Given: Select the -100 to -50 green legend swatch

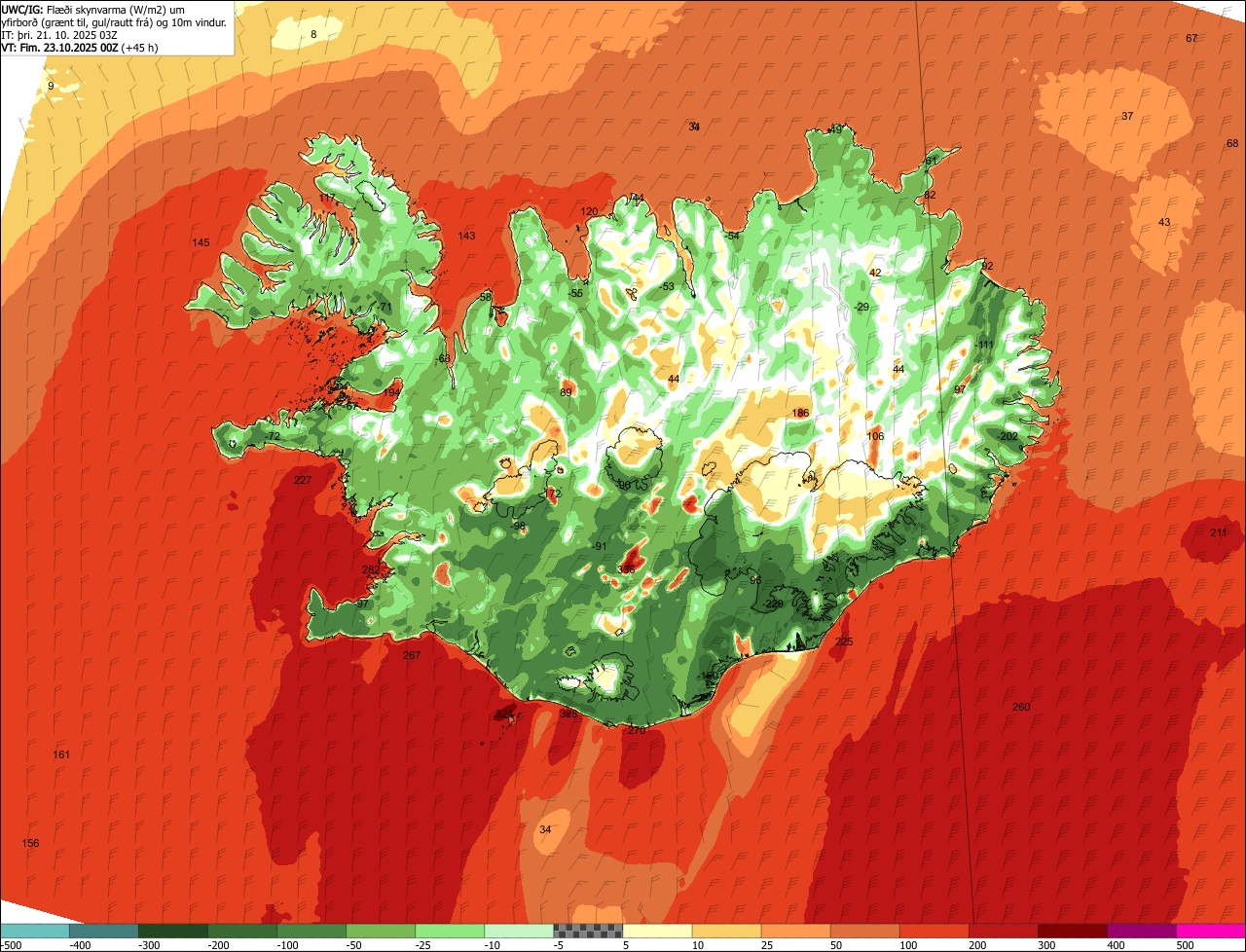Looking at the screenshot, I should point(311,931).
